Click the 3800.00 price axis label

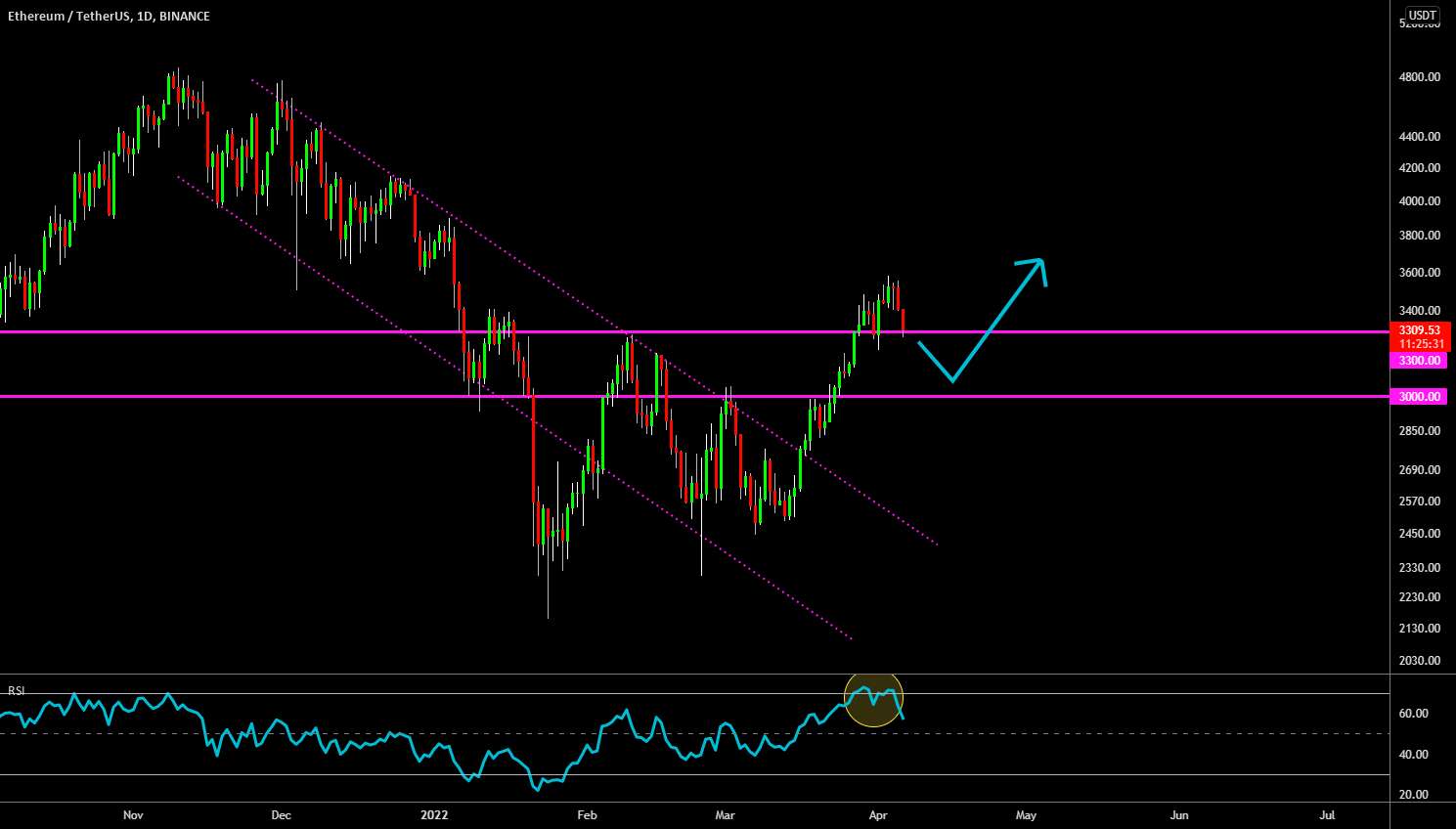[1420, 236]
